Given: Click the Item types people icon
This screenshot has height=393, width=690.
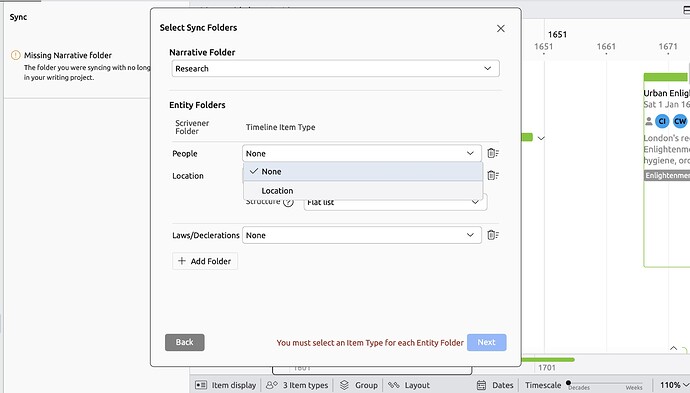Looking at the screenshot, I should pos(272,385).
